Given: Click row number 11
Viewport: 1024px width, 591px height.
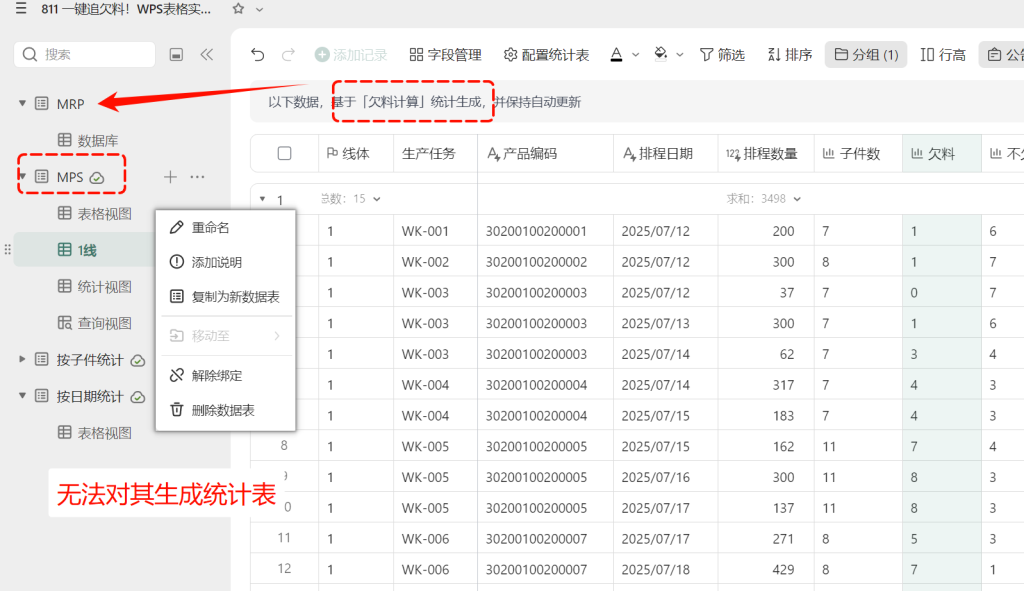Looking at the screenshot, I should coord(284,537).
